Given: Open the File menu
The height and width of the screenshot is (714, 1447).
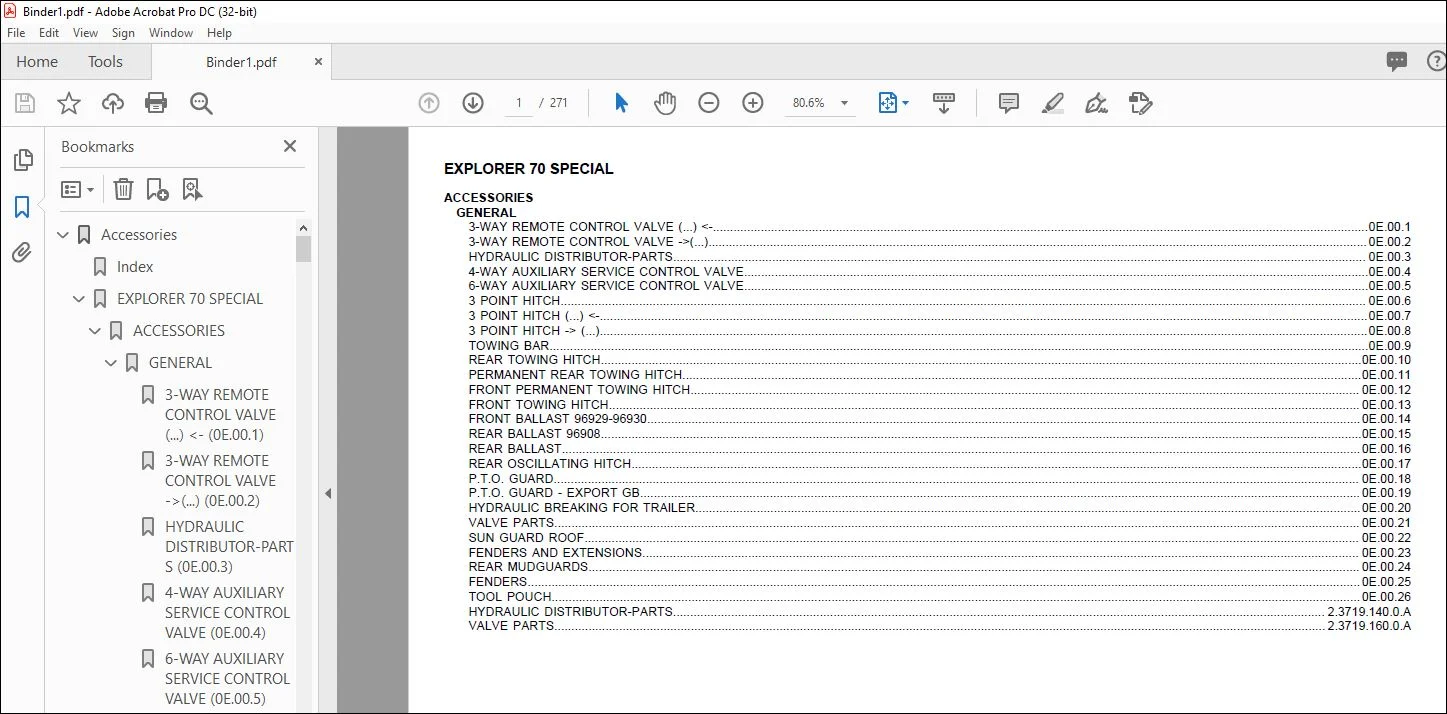Looking at the screenshot, I should pyautogui.click(x=16, y=33).
